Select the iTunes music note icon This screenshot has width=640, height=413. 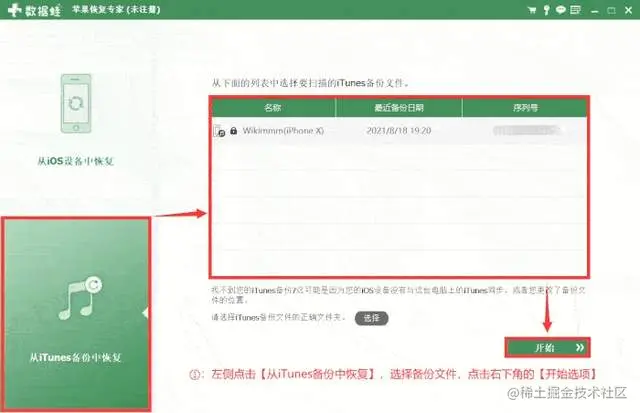[80, 298]
